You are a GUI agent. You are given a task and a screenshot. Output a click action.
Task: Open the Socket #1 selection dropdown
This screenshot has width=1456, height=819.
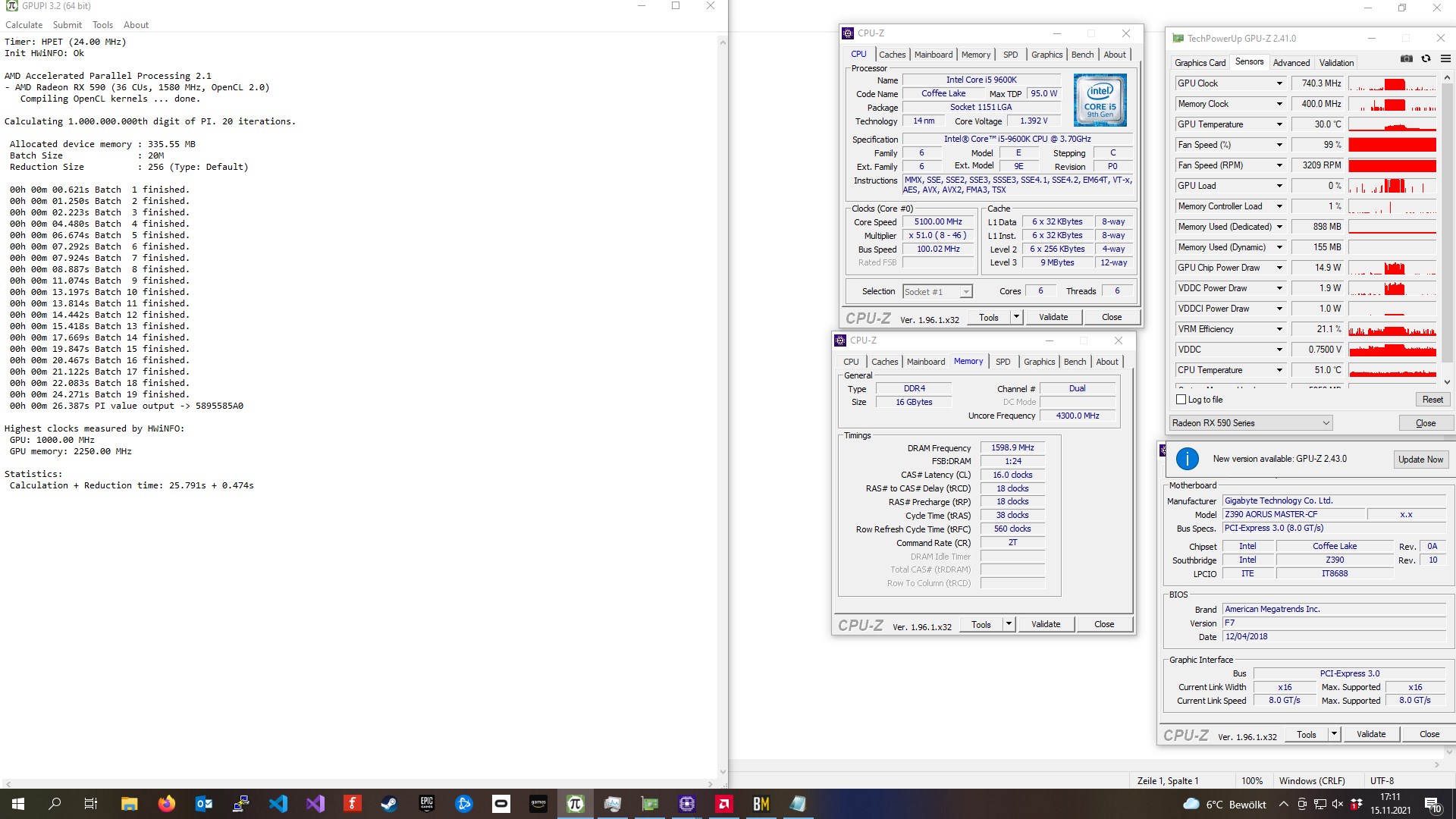(x=937, y=292)
